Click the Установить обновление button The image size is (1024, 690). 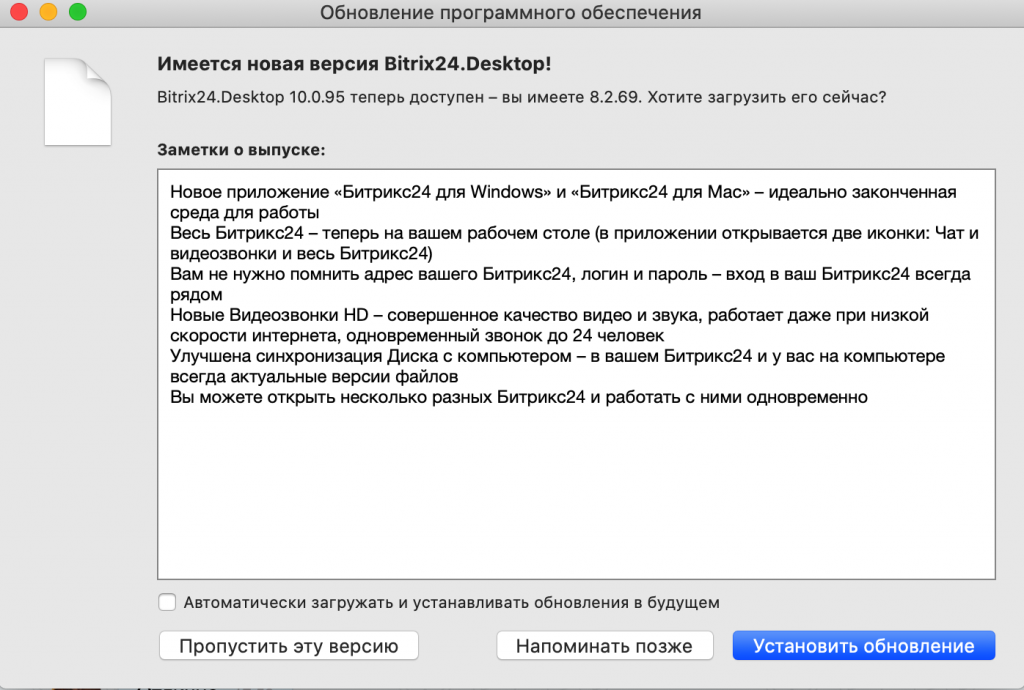(x=863, y=646)
